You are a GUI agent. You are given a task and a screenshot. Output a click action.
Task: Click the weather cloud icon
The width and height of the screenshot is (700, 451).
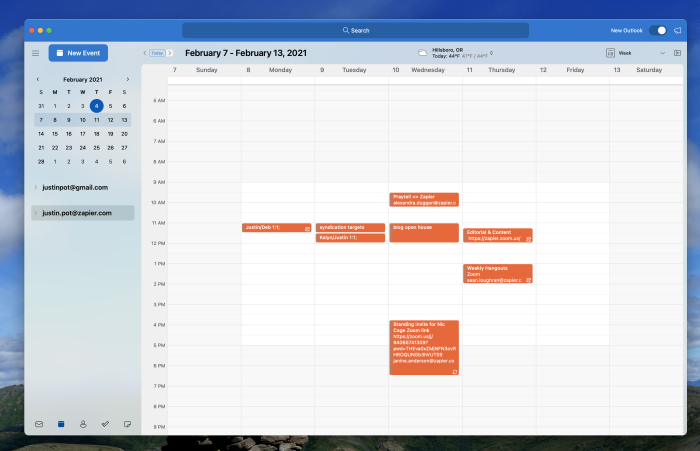click(422, 53)
